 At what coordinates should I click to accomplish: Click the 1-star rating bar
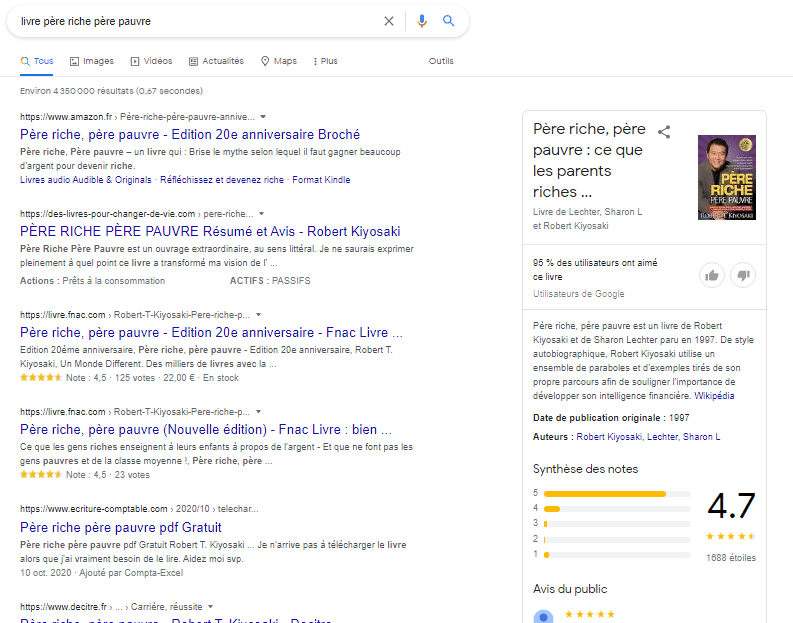(617, 555)
